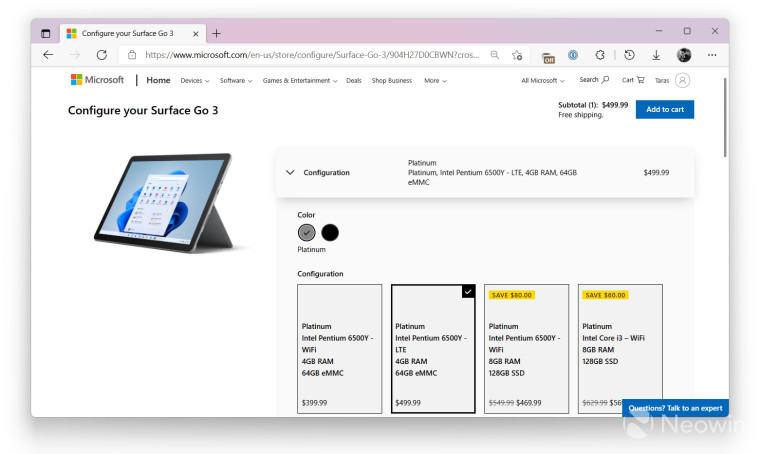Close the Configure your Surface Go 3 tab

195,33
